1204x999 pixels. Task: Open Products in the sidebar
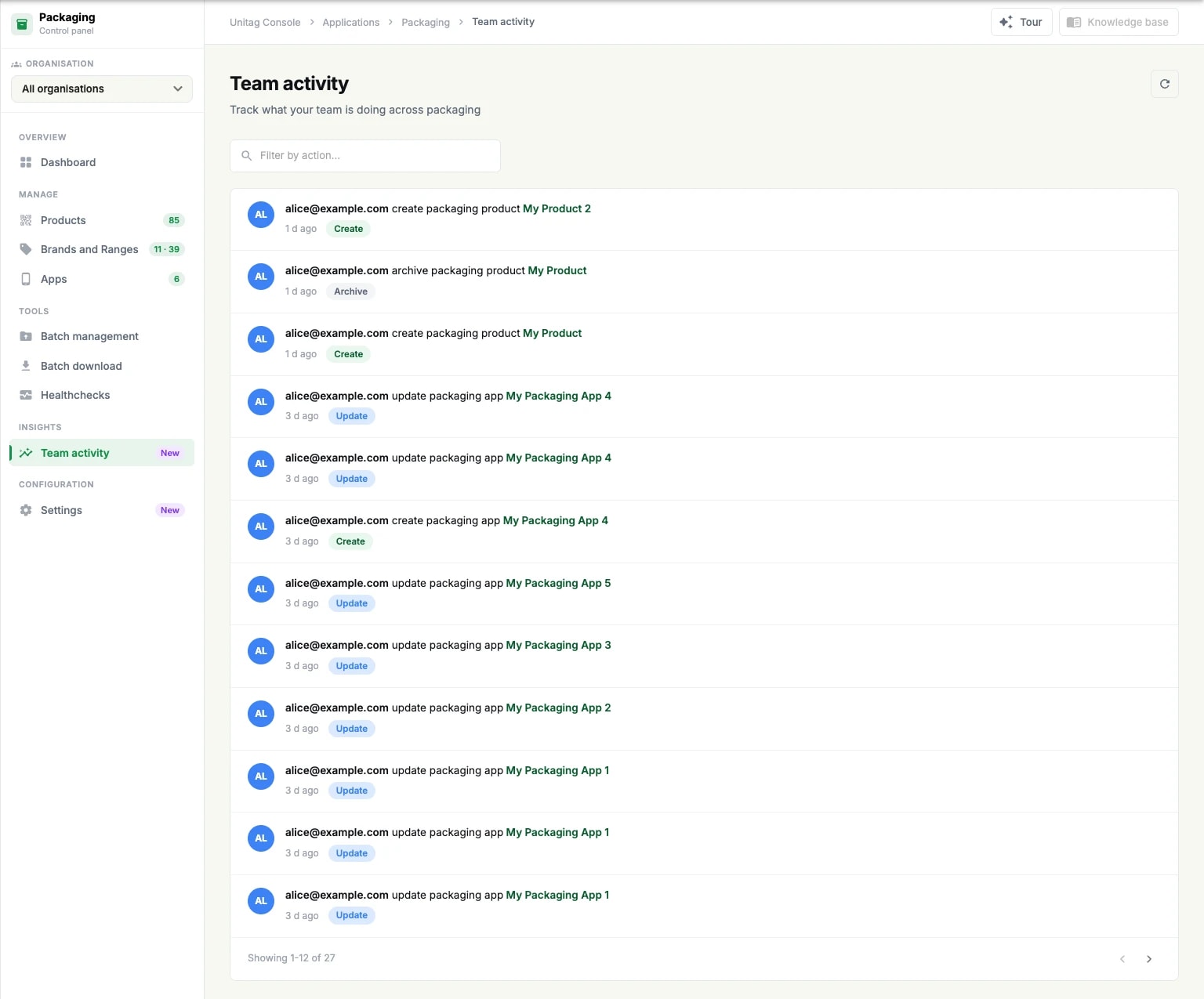(x=102, y=220)
